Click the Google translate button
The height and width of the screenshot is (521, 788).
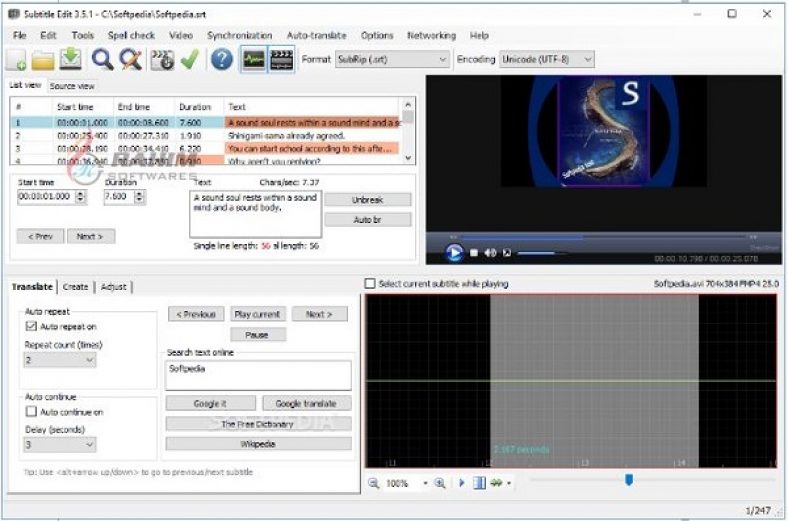(306, 404)
